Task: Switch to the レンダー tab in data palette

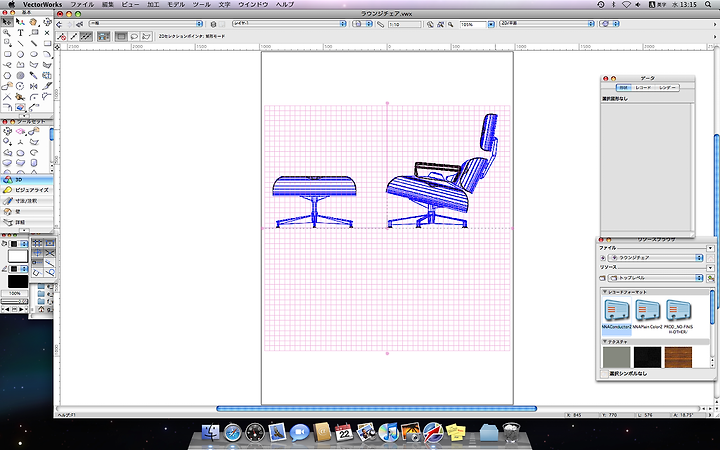Action: [667, 87]
